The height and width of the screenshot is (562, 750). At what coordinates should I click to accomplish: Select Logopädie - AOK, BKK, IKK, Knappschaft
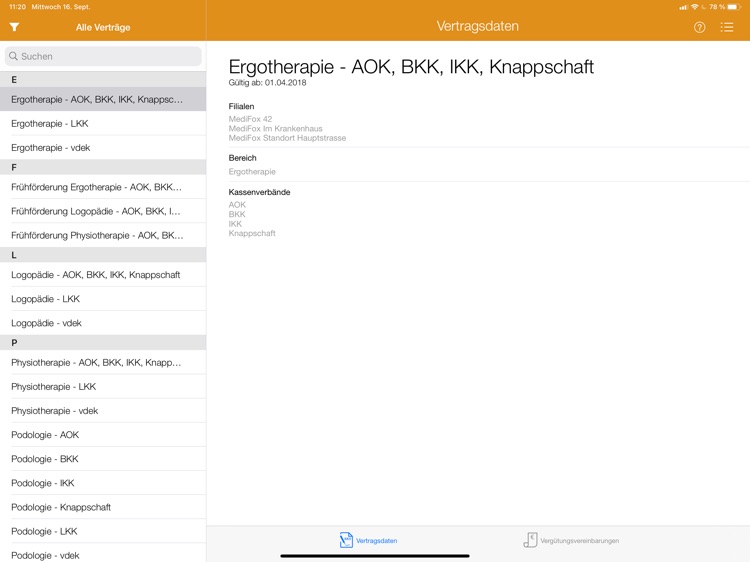coord(103,275)
